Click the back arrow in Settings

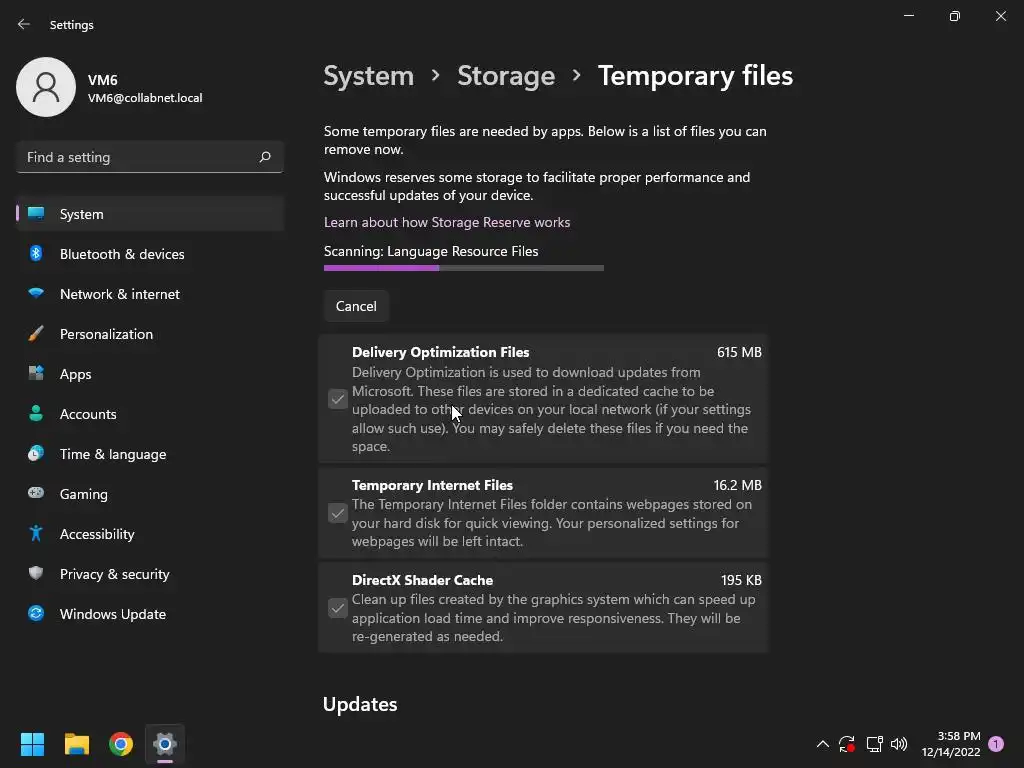[24, 25]
